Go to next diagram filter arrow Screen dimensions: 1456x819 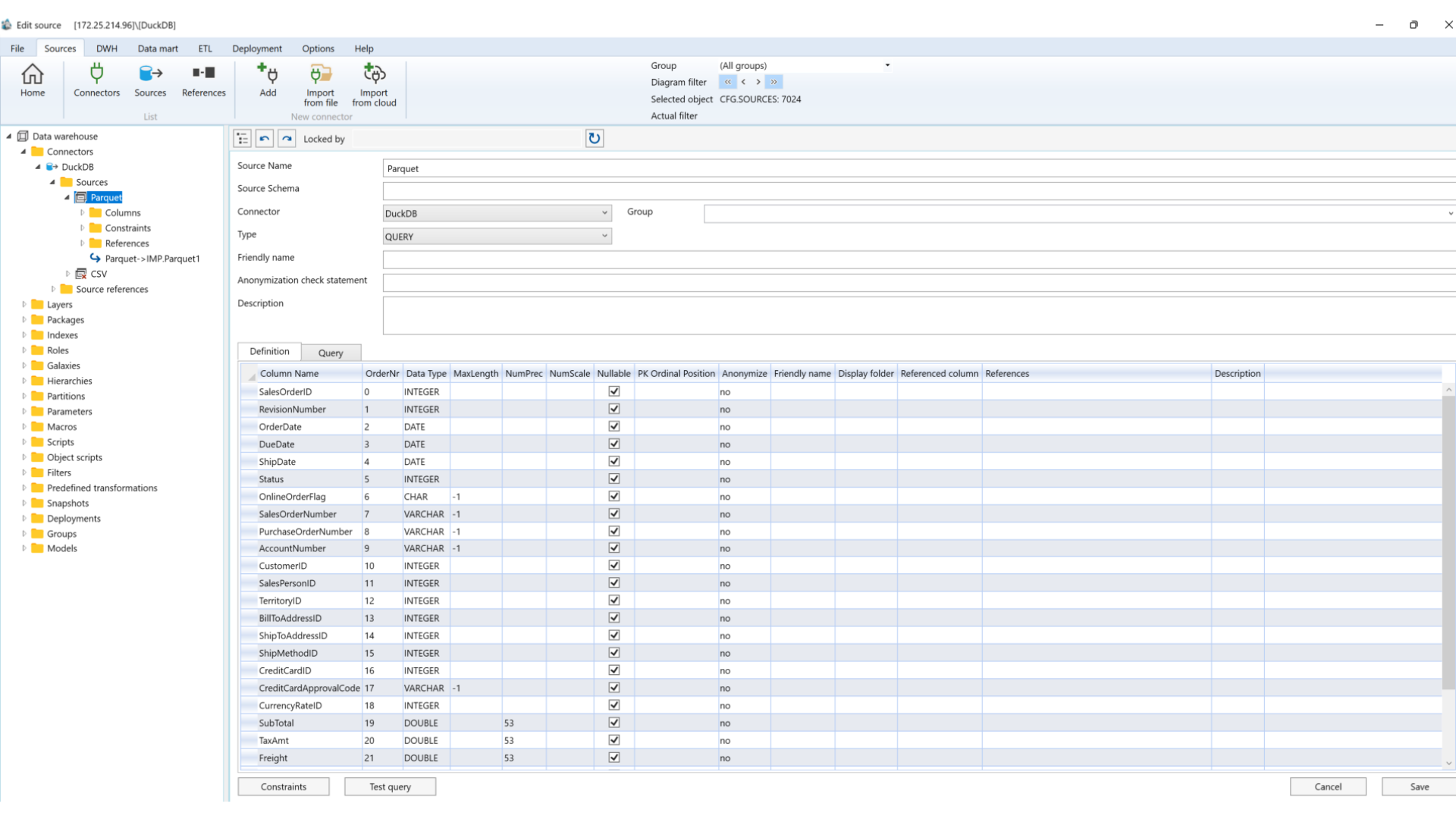(x=758, y=82)
